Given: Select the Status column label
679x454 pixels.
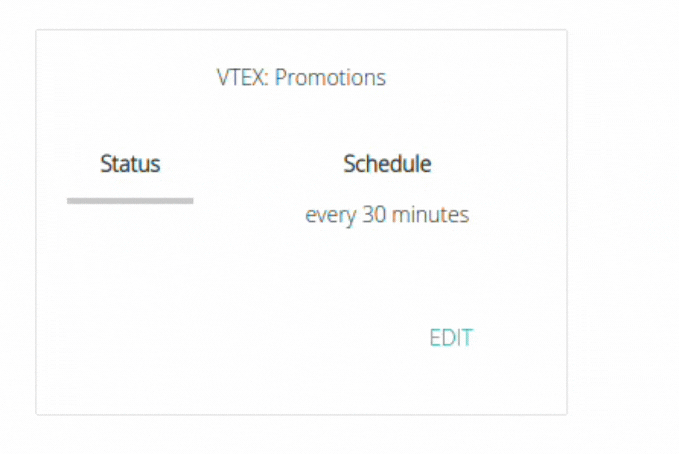Looking at the screenshot, I should click(130, 164).
